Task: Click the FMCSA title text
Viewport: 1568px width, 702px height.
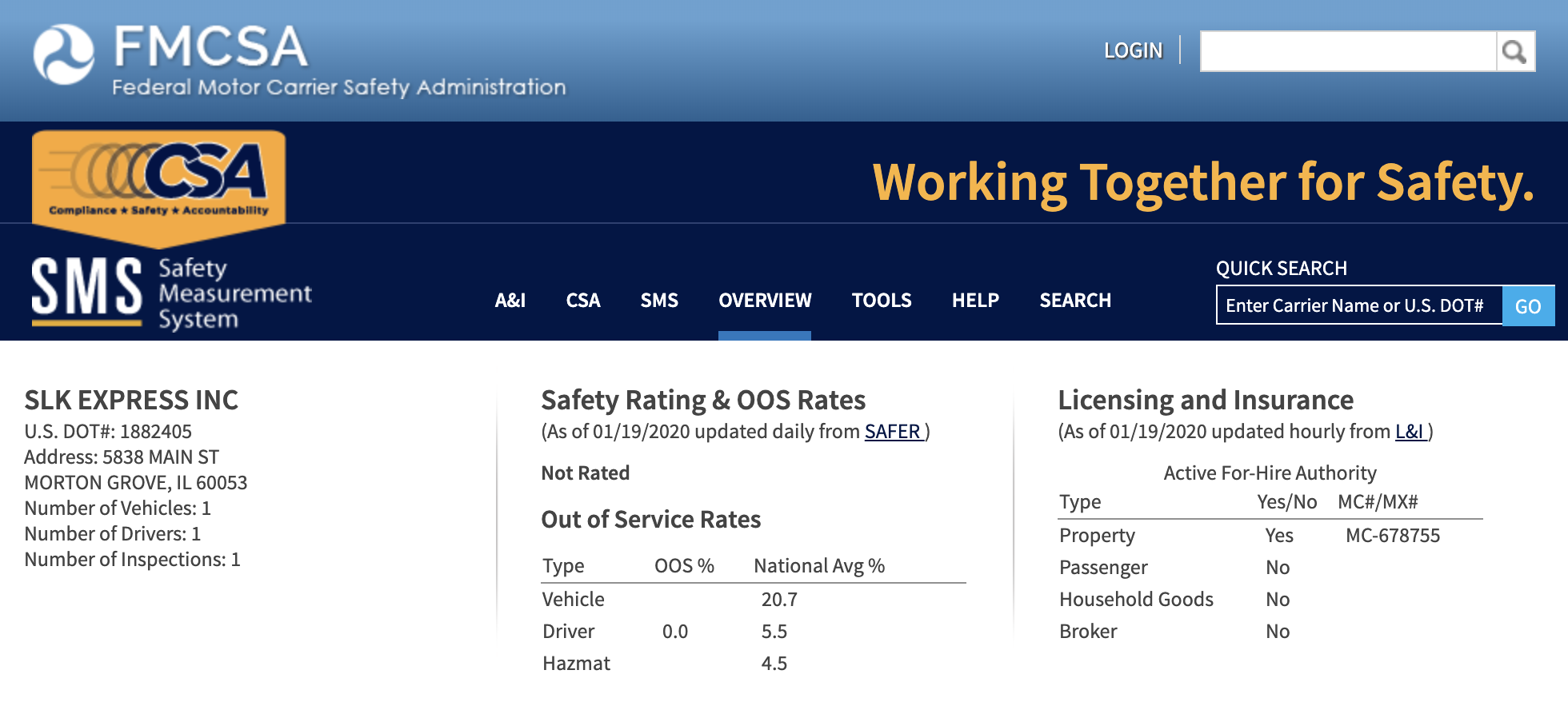Action: click(x=210, y=46)
